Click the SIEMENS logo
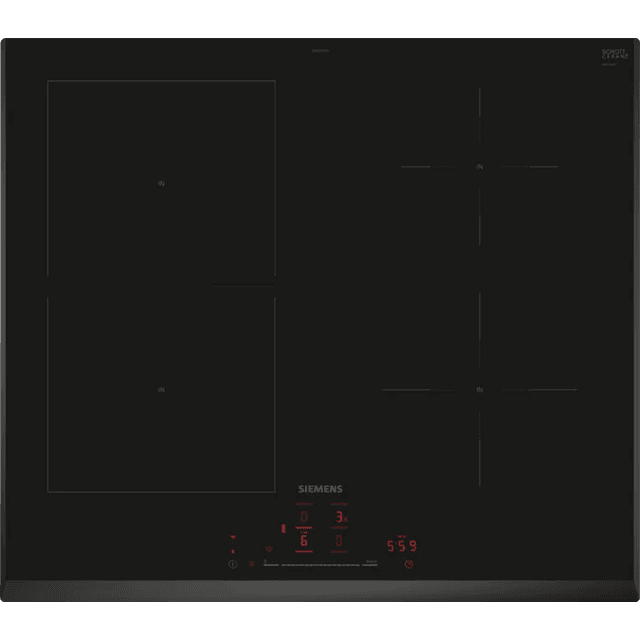Image resolution: width=640 pixels, height=640 pixels. [x=320, y=489]
